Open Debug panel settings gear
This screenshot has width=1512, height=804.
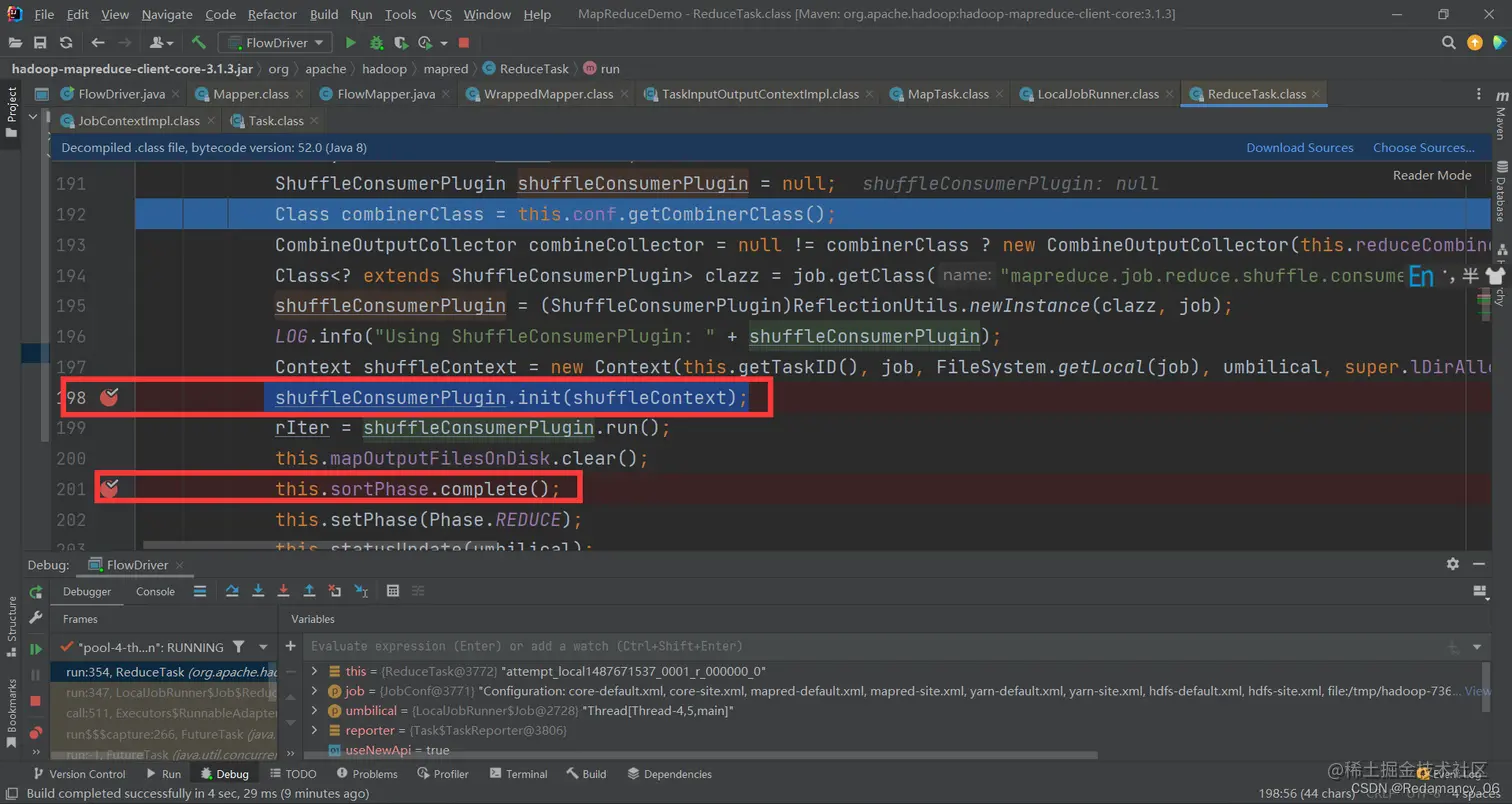click(x=1453, y=564)
